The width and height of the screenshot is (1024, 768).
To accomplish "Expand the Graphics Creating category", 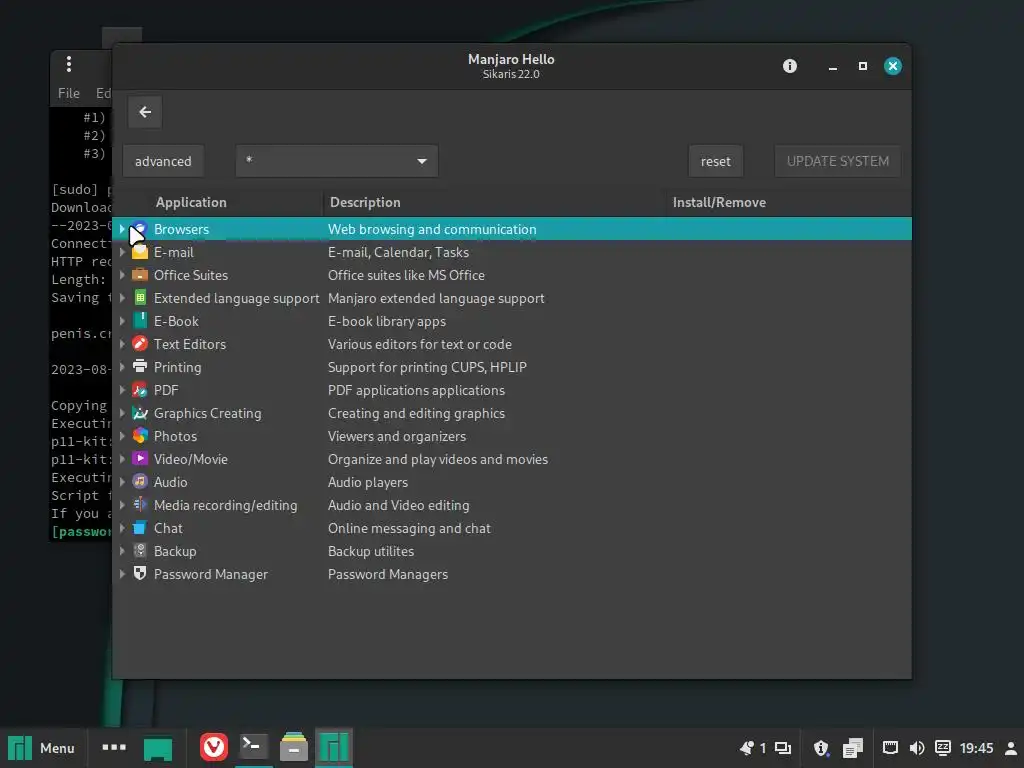I will tap(122, 413).
